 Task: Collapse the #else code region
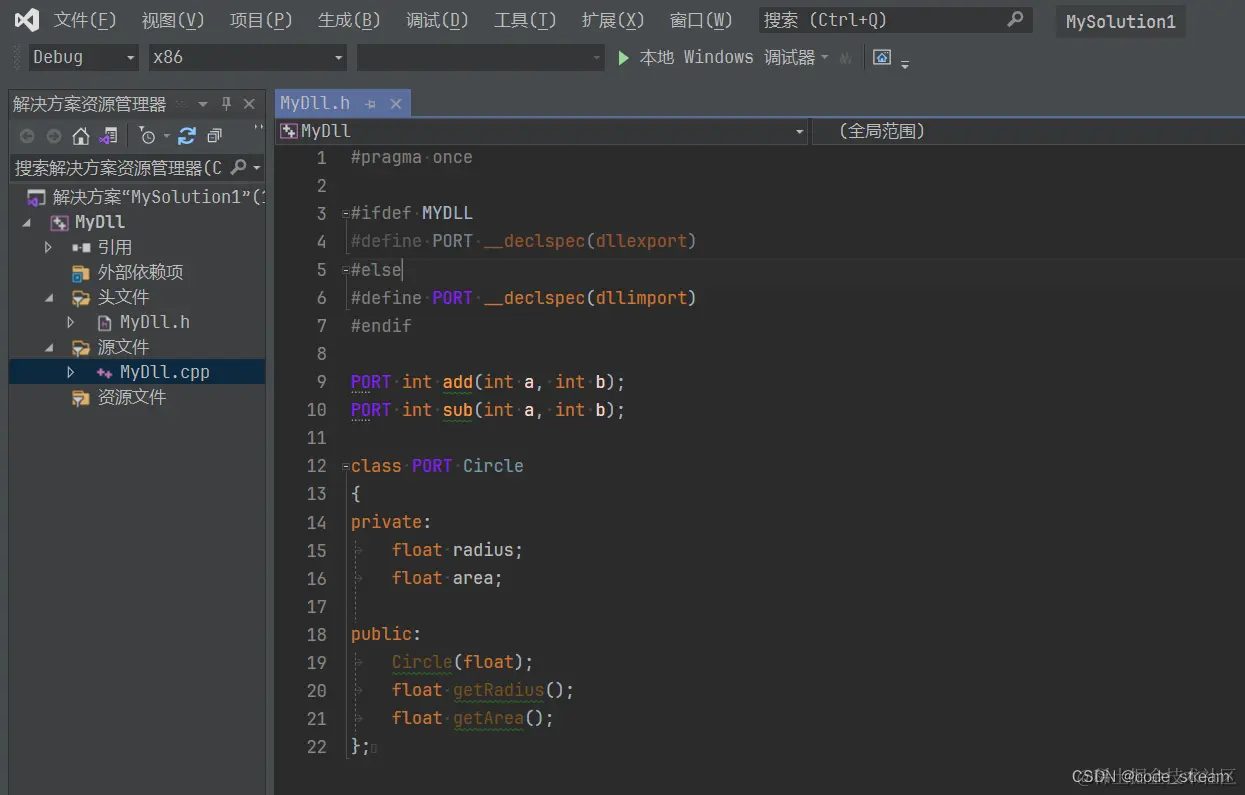click(345, 270)
